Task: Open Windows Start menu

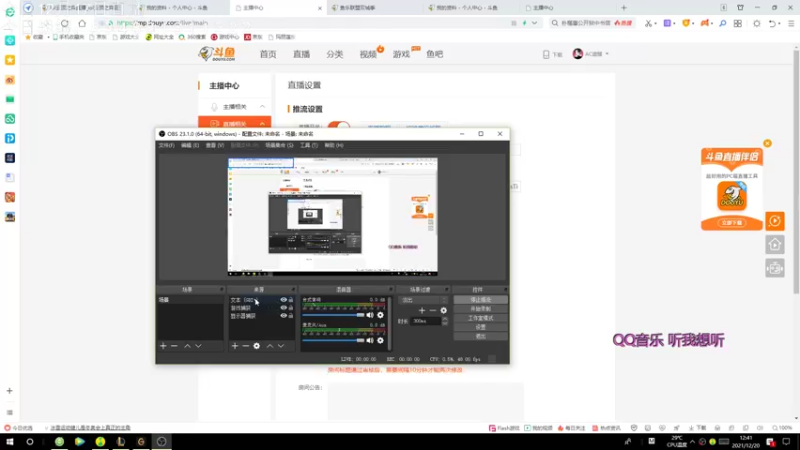Action: click(x=10, y=442)
